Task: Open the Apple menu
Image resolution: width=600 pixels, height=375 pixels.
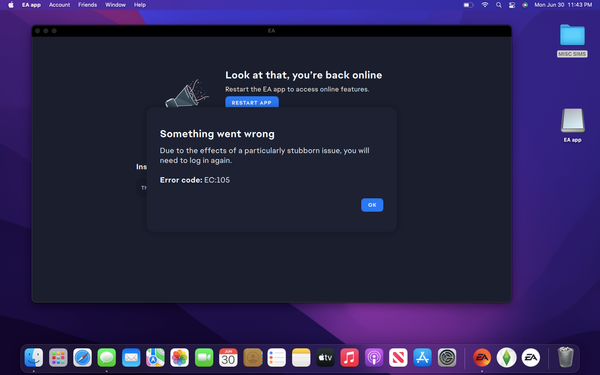Action: click(x=11, y=5)
